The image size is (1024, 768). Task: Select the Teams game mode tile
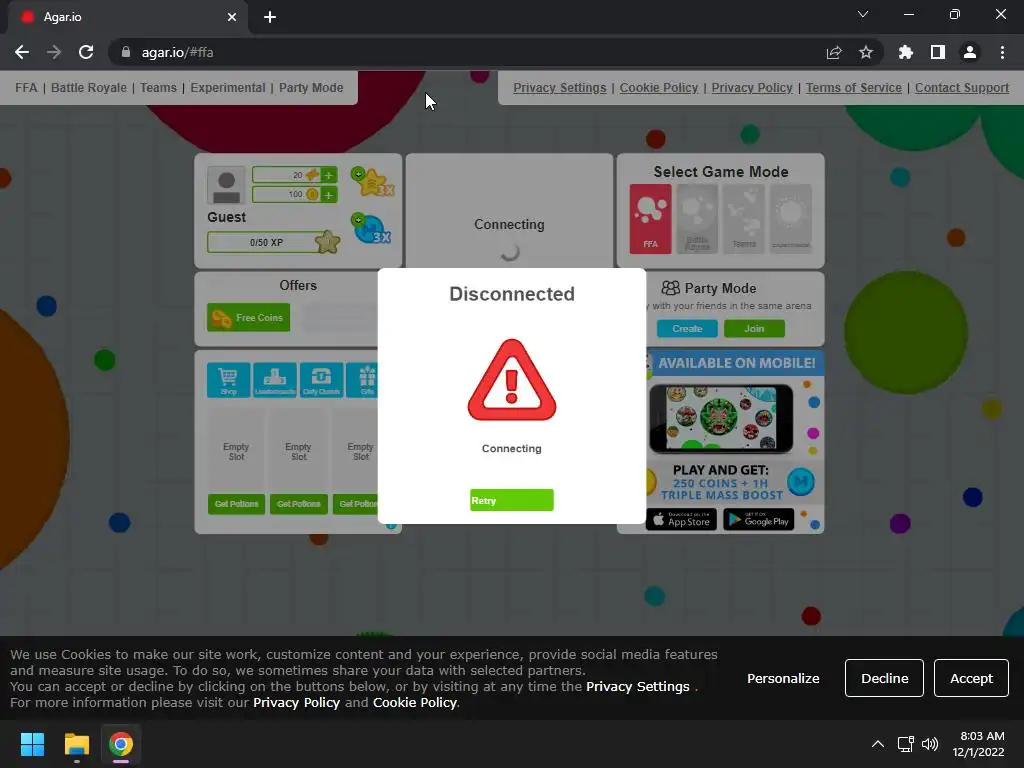(744, 219)
